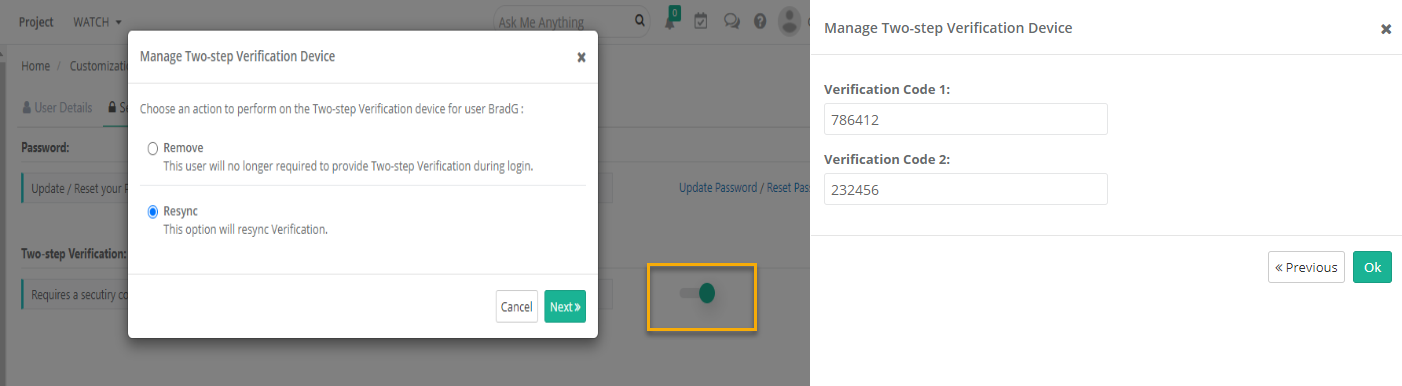Open the help question mark icon
The width and height of the screenshot is (1402, 386).
coord(760,21)
